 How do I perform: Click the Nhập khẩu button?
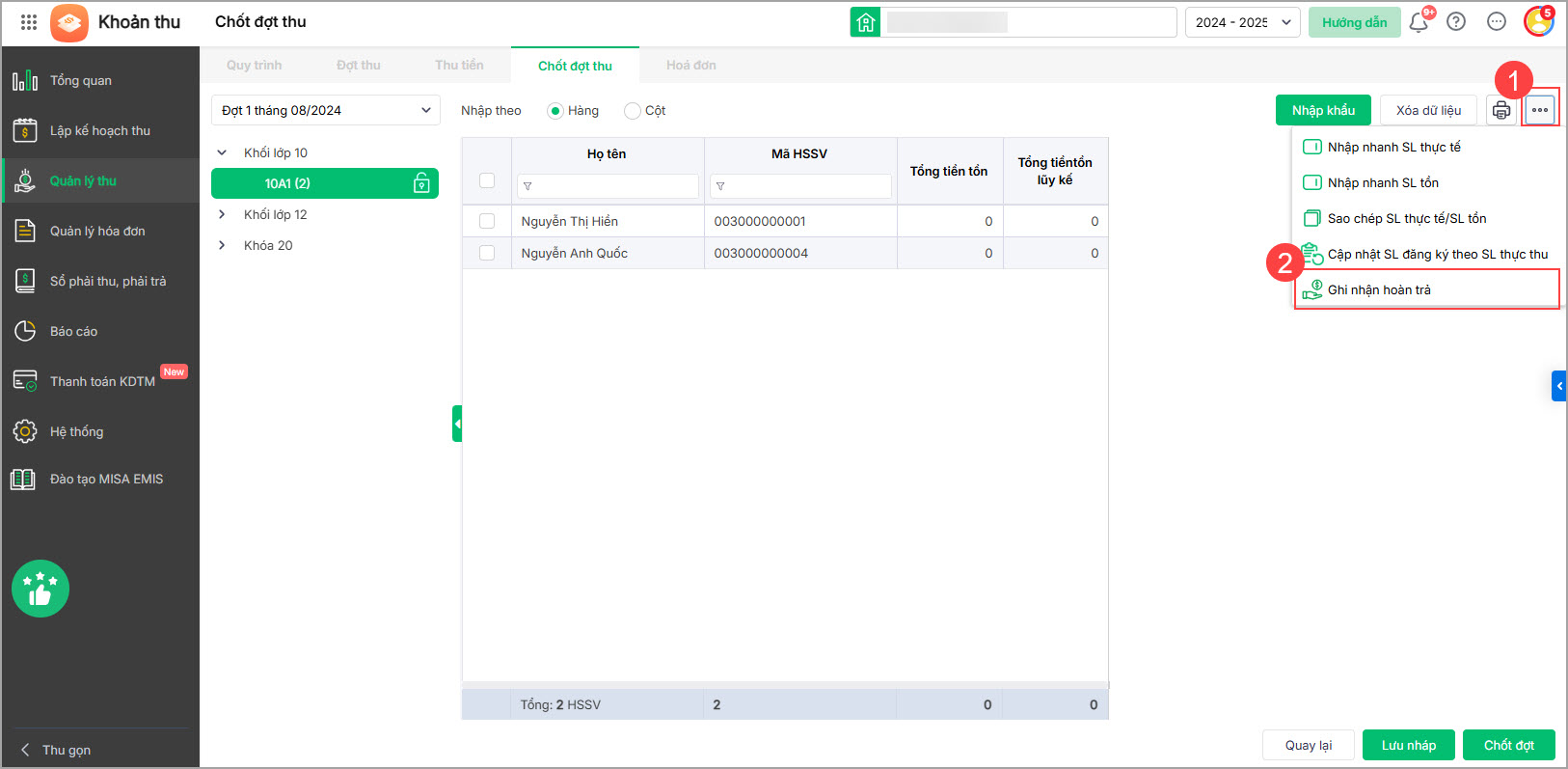[x=1323, y=110]
